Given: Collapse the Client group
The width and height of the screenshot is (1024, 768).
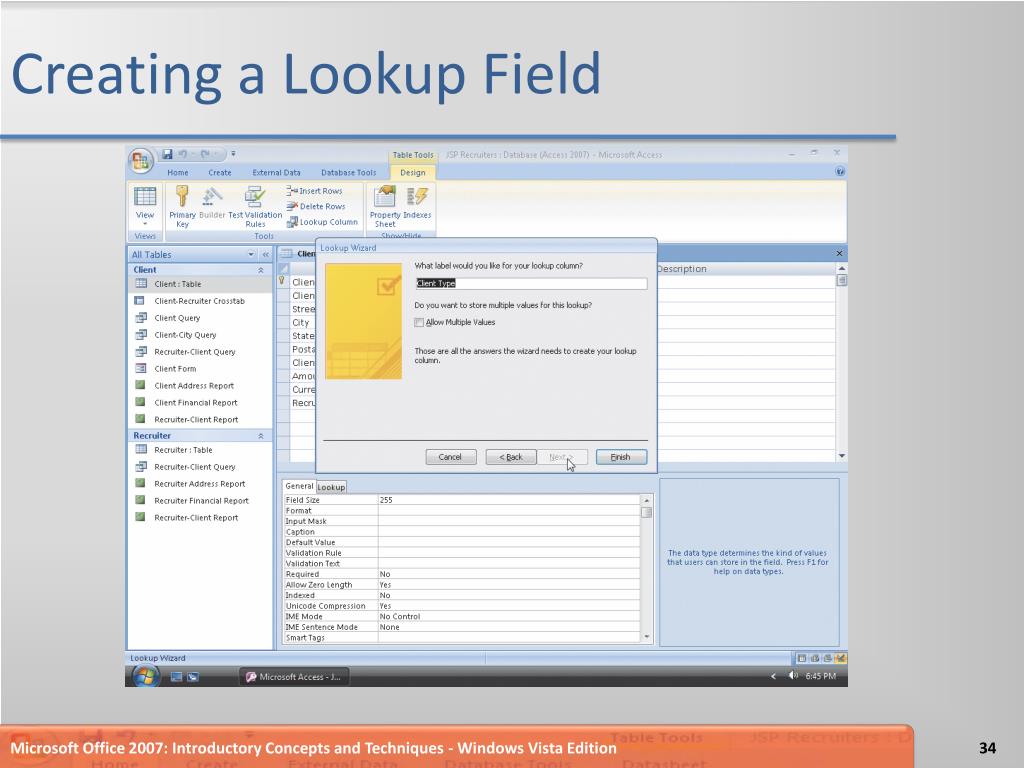Looking at the screenshot, I should pyautogui.click(x=261, y=270).
